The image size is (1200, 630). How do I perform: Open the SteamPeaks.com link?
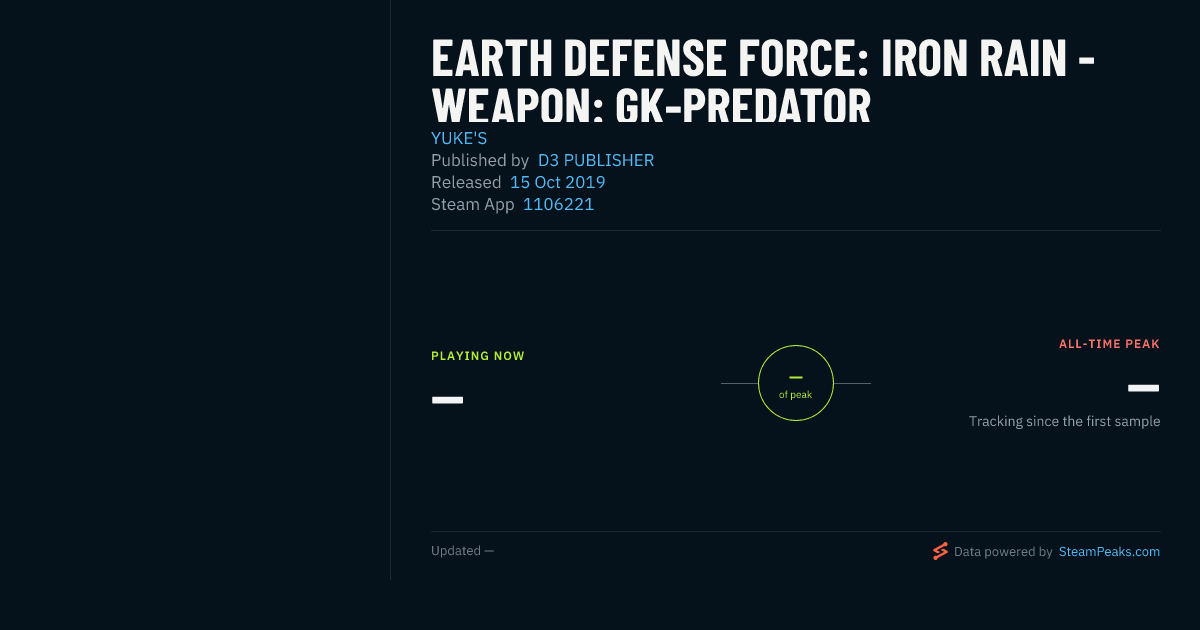click(x=1109, y=551)
